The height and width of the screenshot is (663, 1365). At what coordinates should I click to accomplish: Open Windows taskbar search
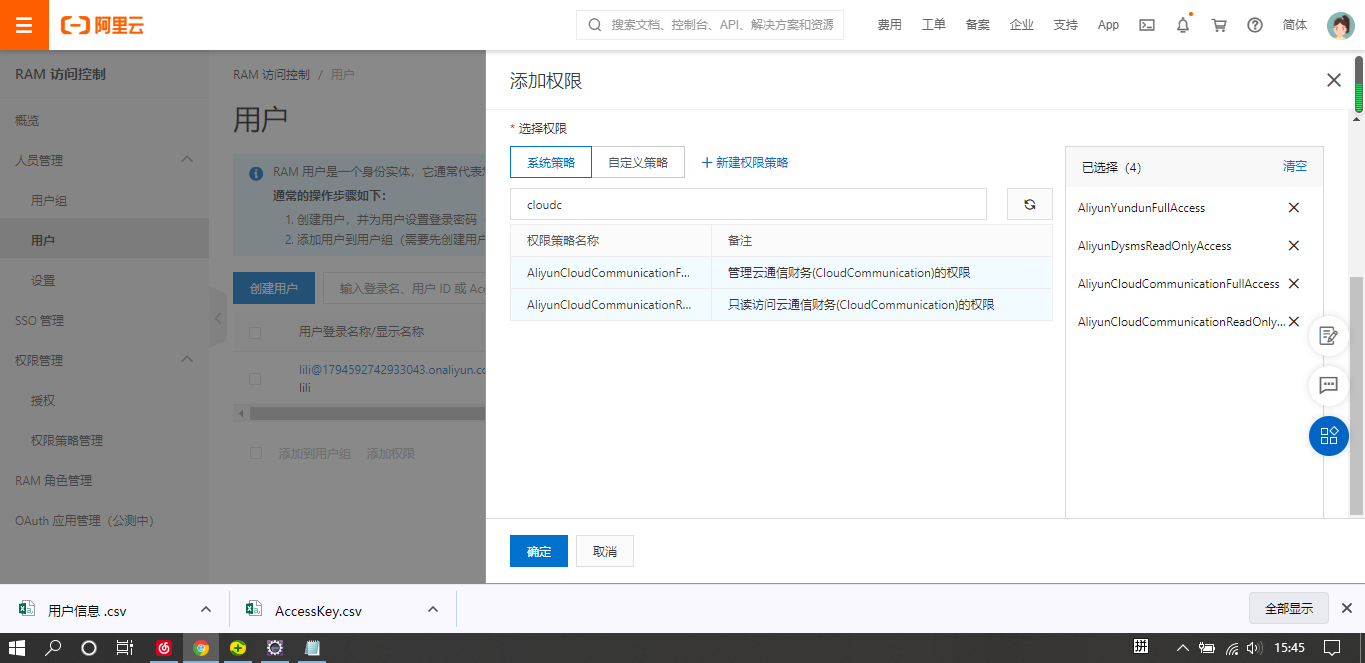click(x=53, y=648)
